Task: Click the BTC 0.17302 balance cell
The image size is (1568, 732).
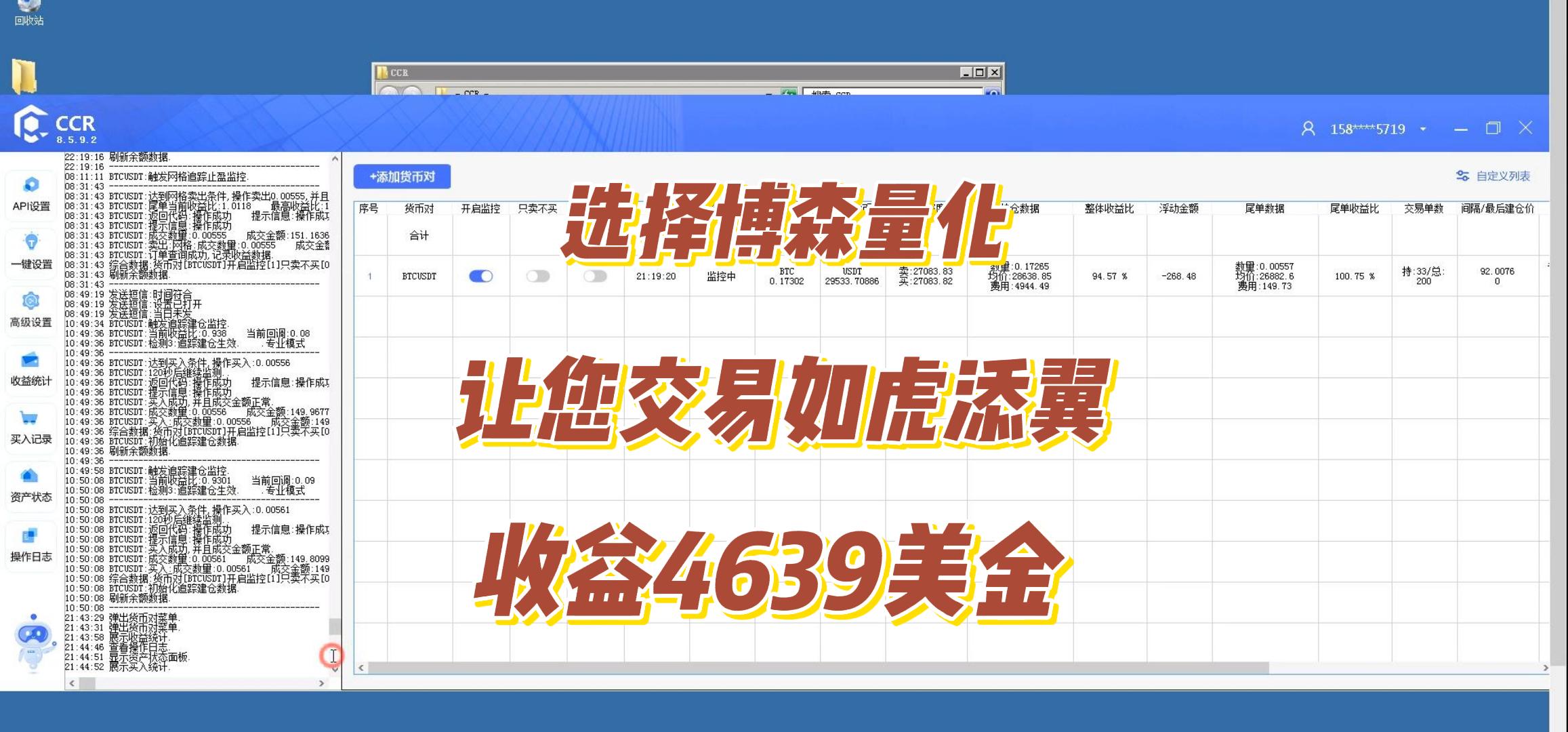Action: coord(786,276)
